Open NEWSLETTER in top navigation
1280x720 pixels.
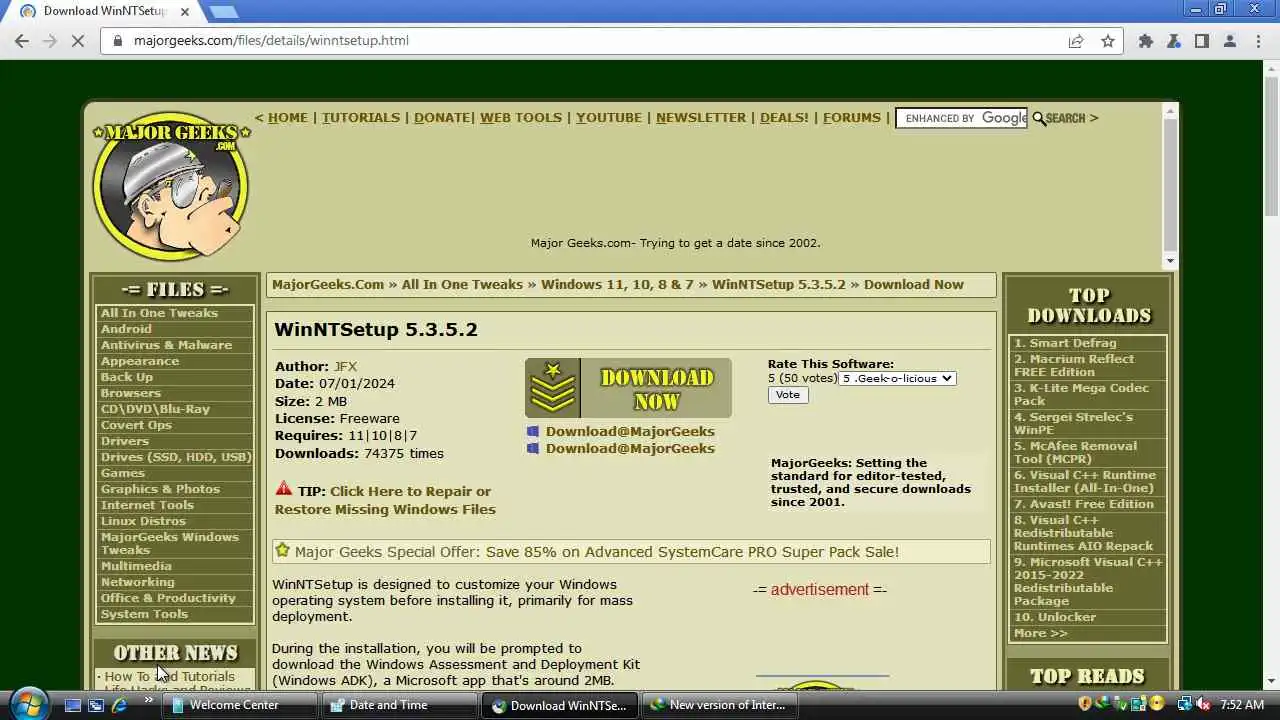701,117
